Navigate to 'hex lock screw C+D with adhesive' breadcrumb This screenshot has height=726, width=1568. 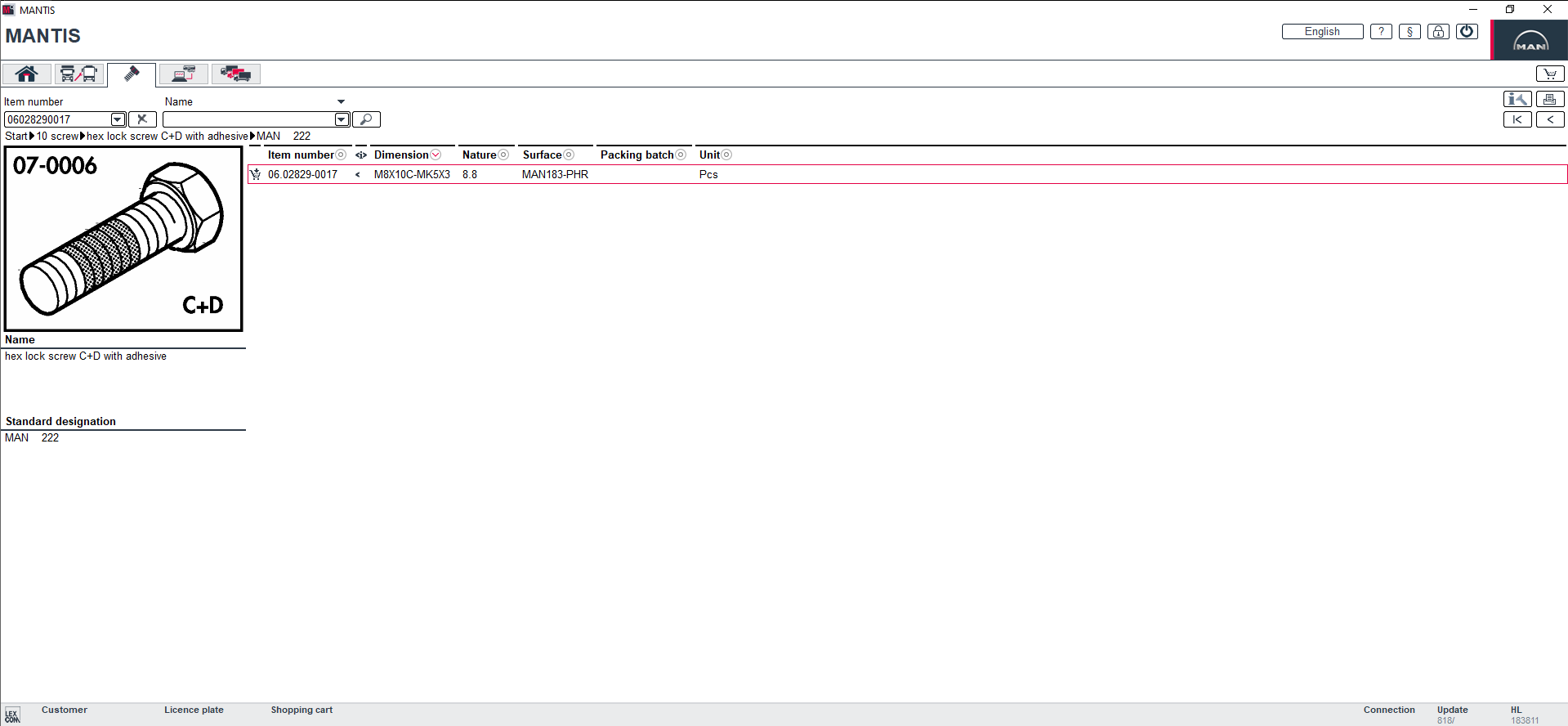point(168,137)
